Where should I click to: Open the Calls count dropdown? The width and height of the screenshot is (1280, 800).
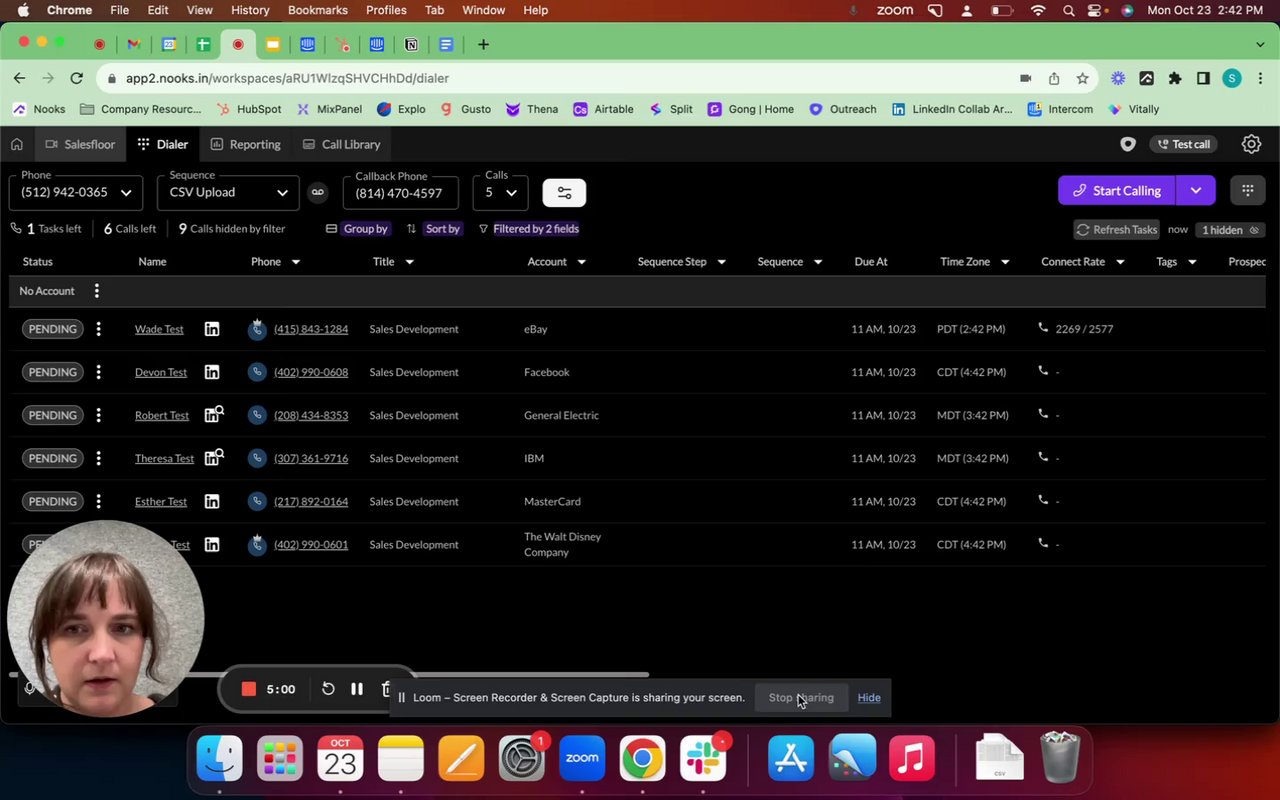[500, 192]
